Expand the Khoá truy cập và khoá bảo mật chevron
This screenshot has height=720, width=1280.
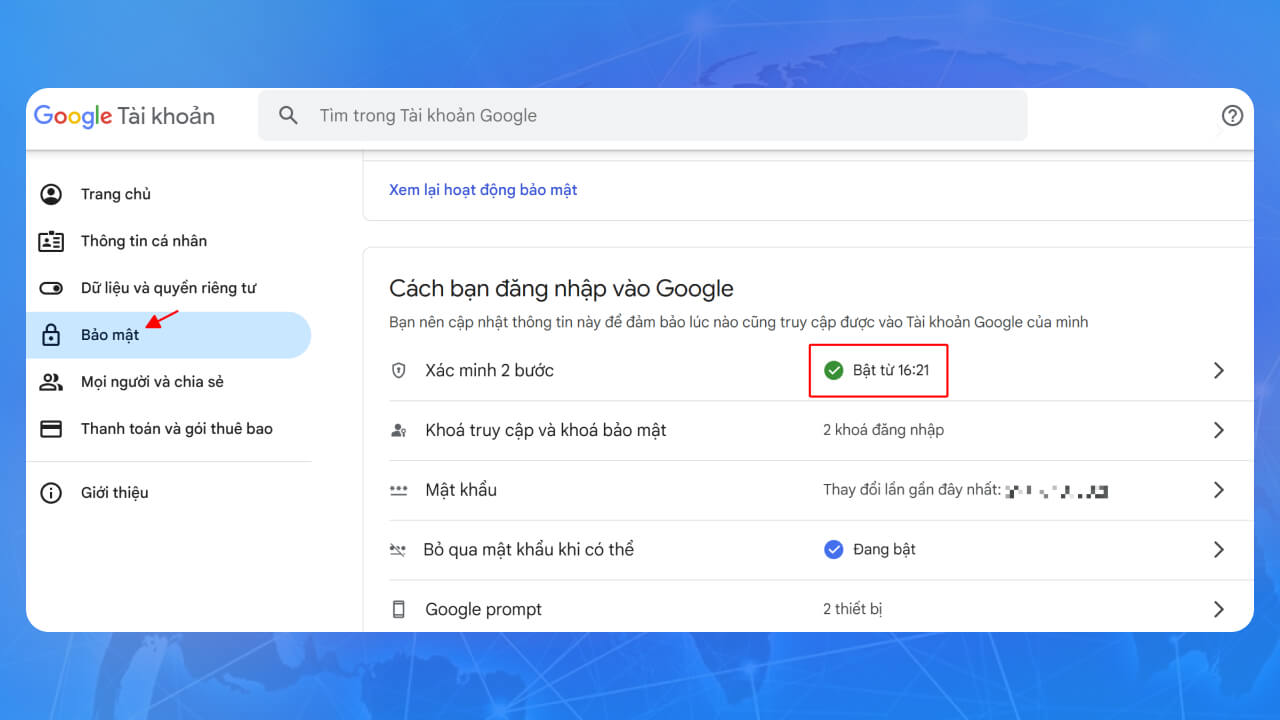(1218, 430)
